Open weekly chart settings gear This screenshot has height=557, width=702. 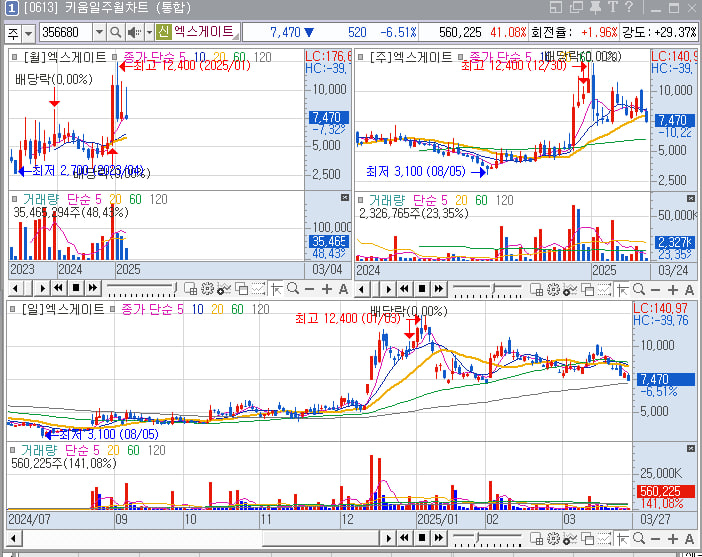point(553,290)
